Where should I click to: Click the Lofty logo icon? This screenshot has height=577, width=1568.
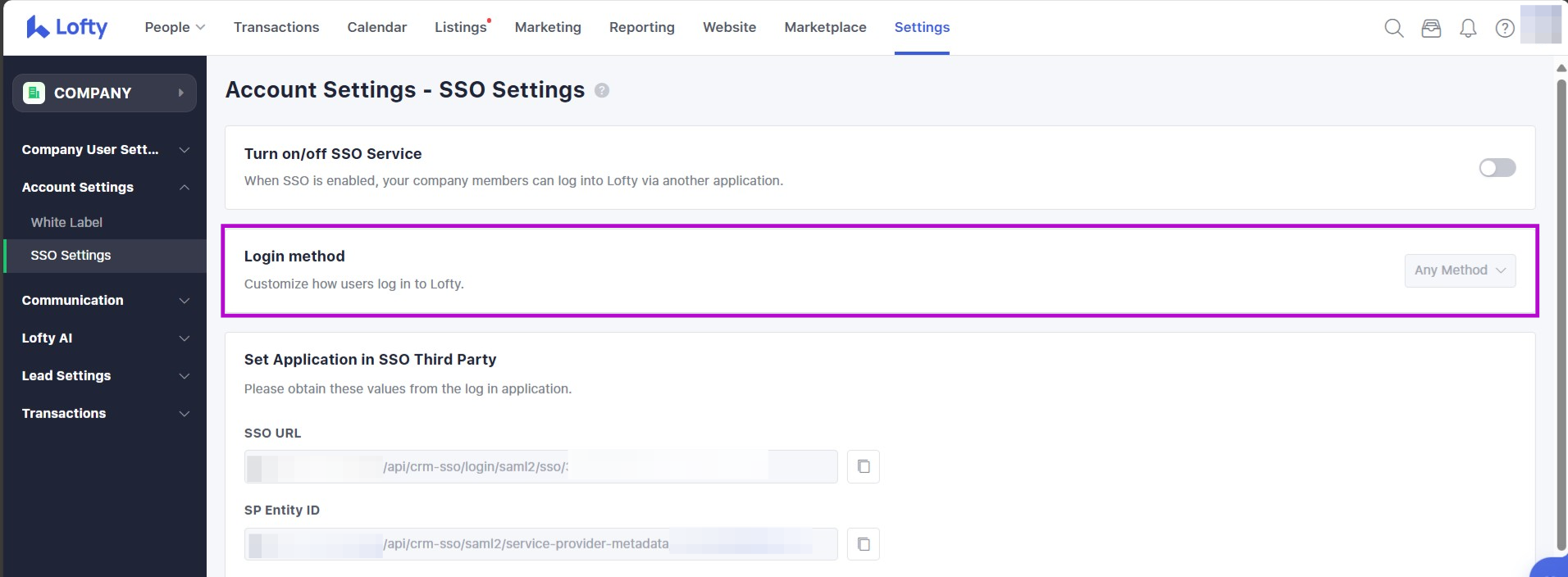click(38, 27)
